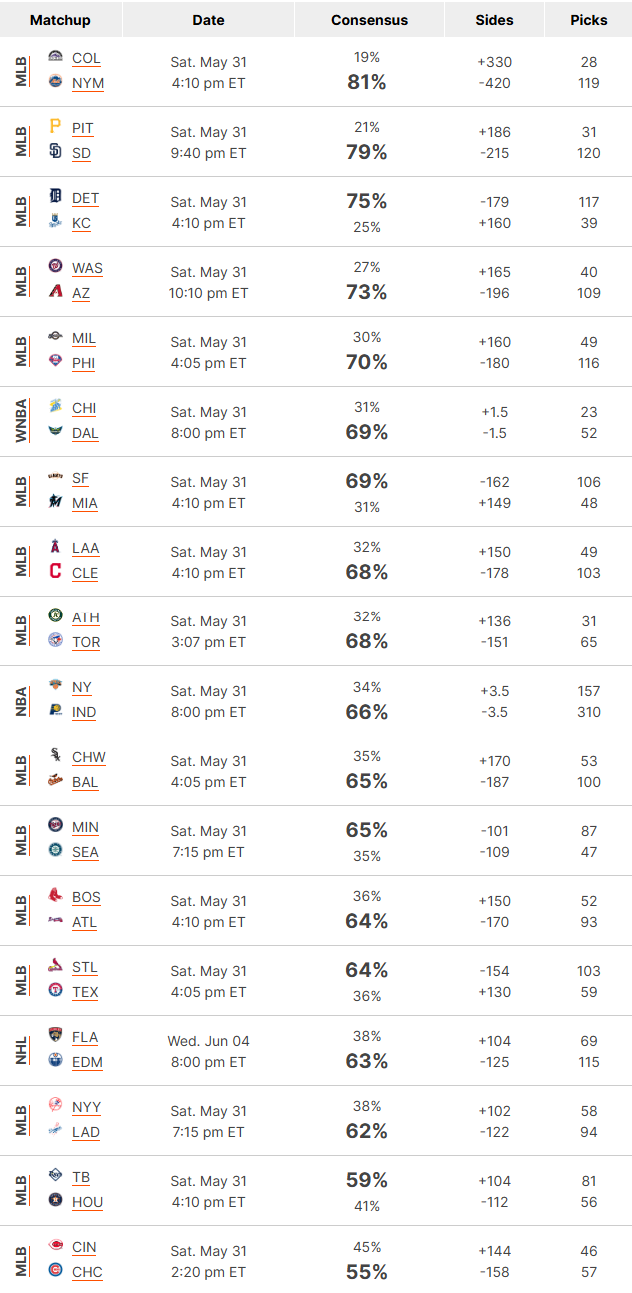Click the Florida Panthers logo icon
The height and width of the screenshot is (1293, 632).
(x=55, y=1037)
